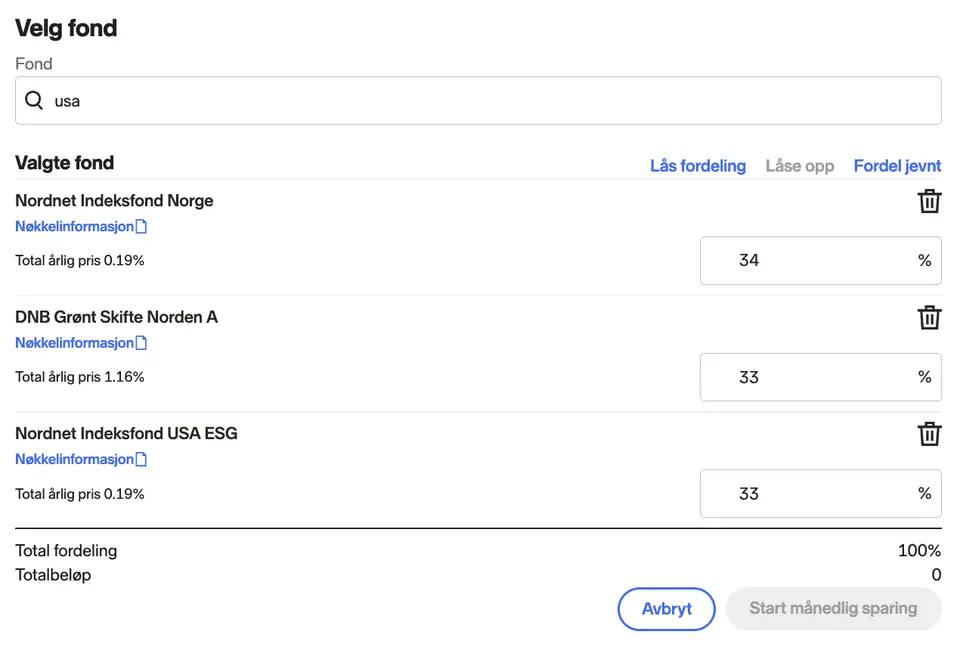Click the search magnifier icon in Fond field

[x=34, y=100]
